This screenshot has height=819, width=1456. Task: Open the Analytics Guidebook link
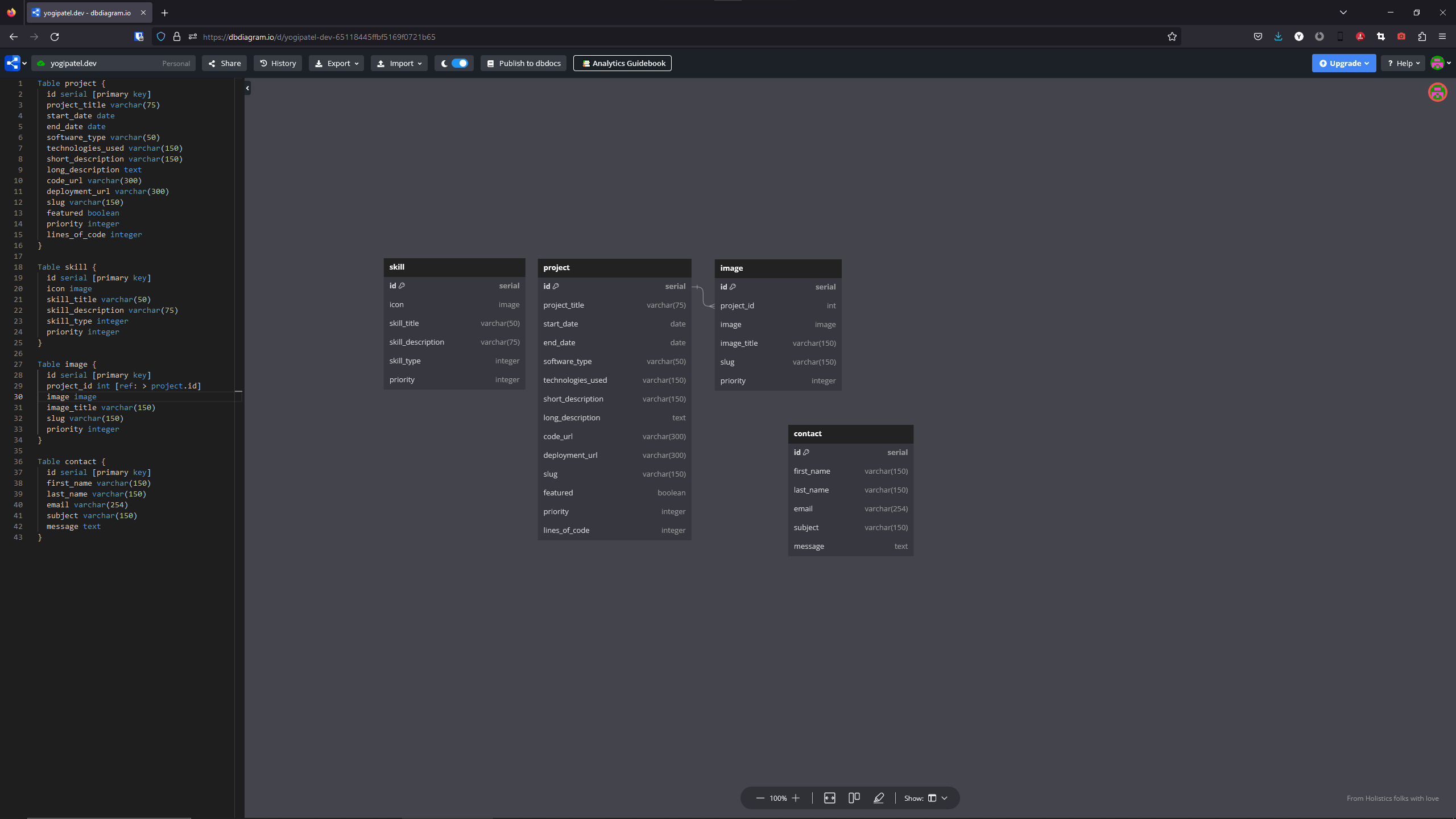tap(622, 63)
